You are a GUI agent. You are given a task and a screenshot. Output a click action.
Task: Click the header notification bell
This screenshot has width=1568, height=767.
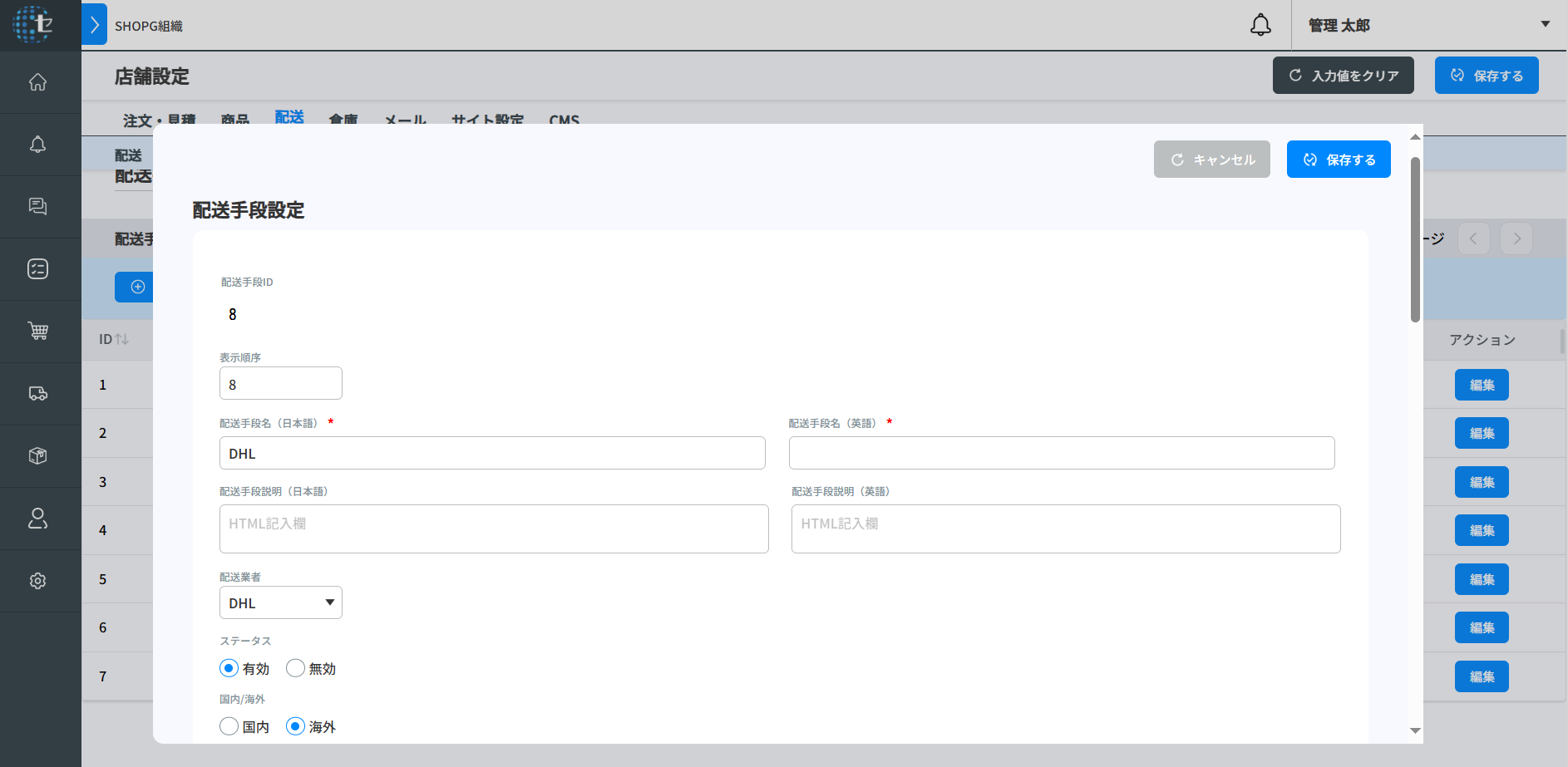[1260, 25]
